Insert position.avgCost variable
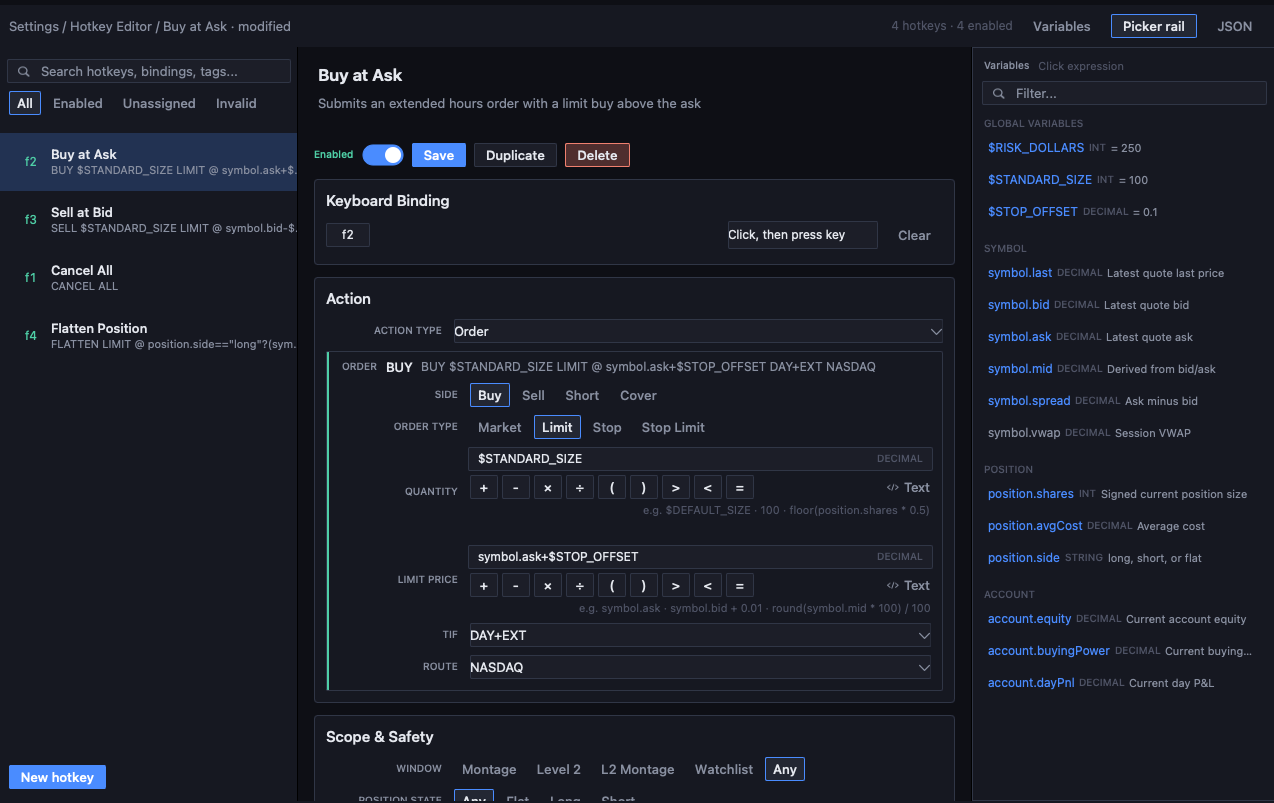This screenshot has width=1274, height=803. point(1035,526)
